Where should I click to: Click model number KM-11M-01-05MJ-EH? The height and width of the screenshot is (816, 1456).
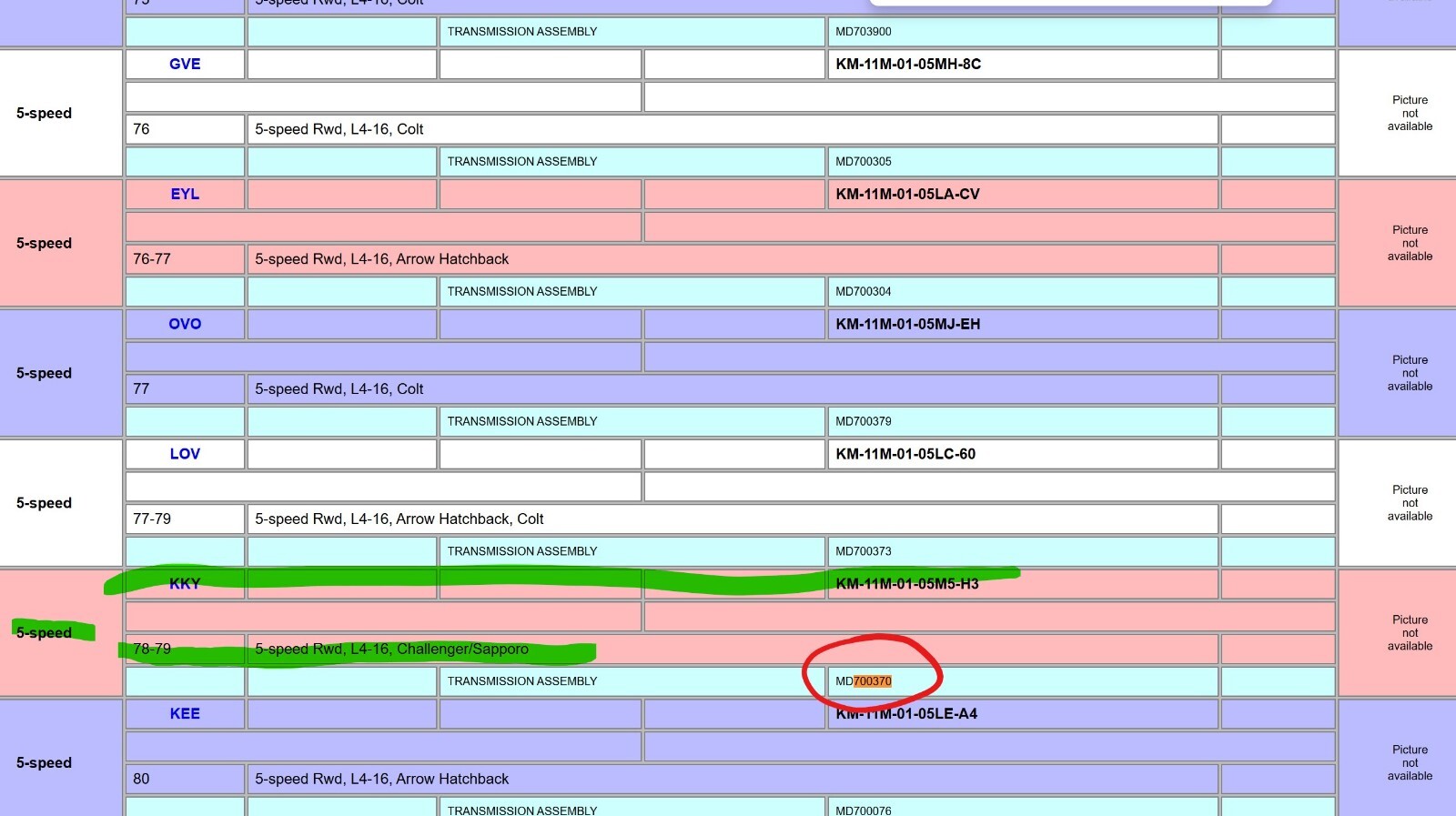click(x=907, y=324)
